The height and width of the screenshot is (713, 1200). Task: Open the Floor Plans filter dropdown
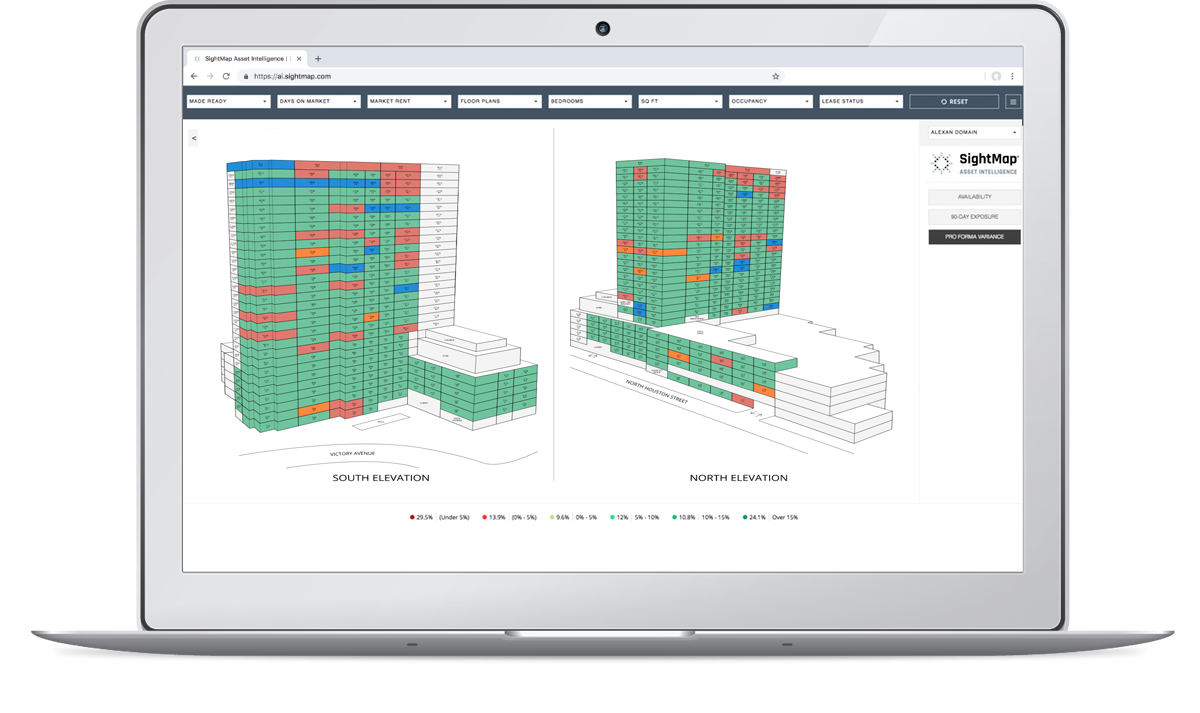pos(498,102)
